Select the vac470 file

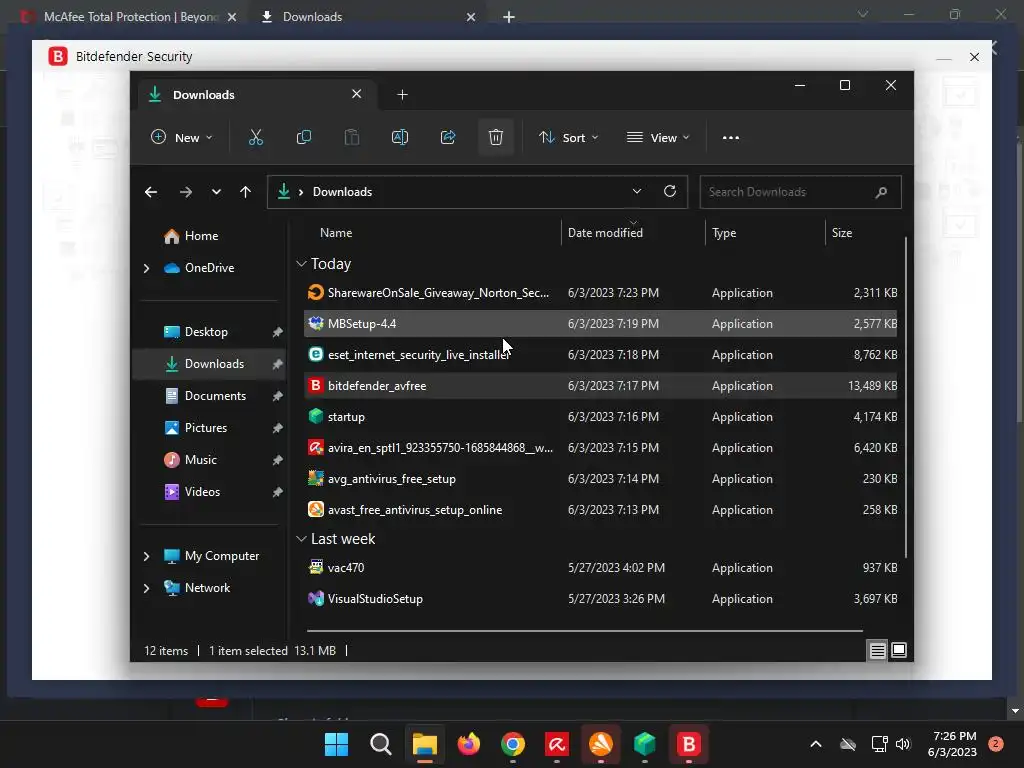tap(600, 568)
